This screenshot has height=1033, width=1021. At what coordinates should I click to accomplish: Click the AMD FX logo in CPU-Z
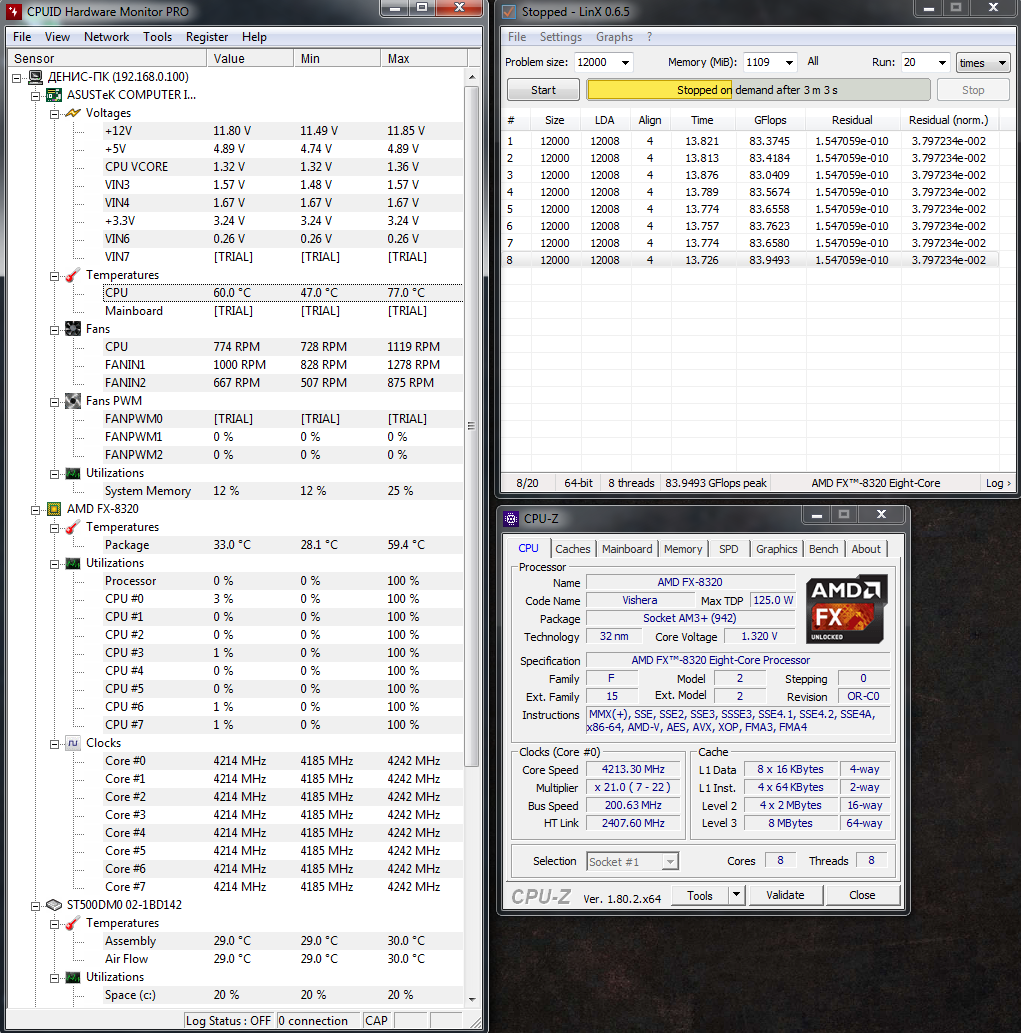click(846, 609)
